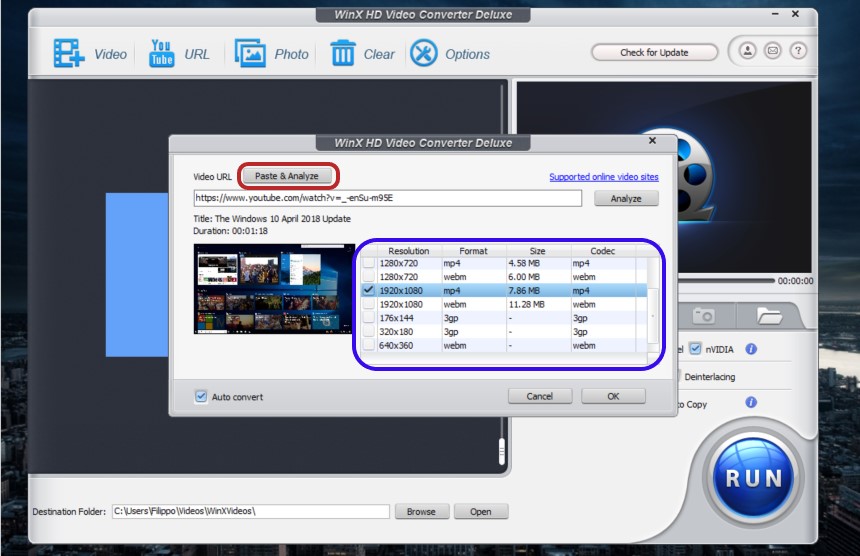Click the user account icon

coord(747,51)
